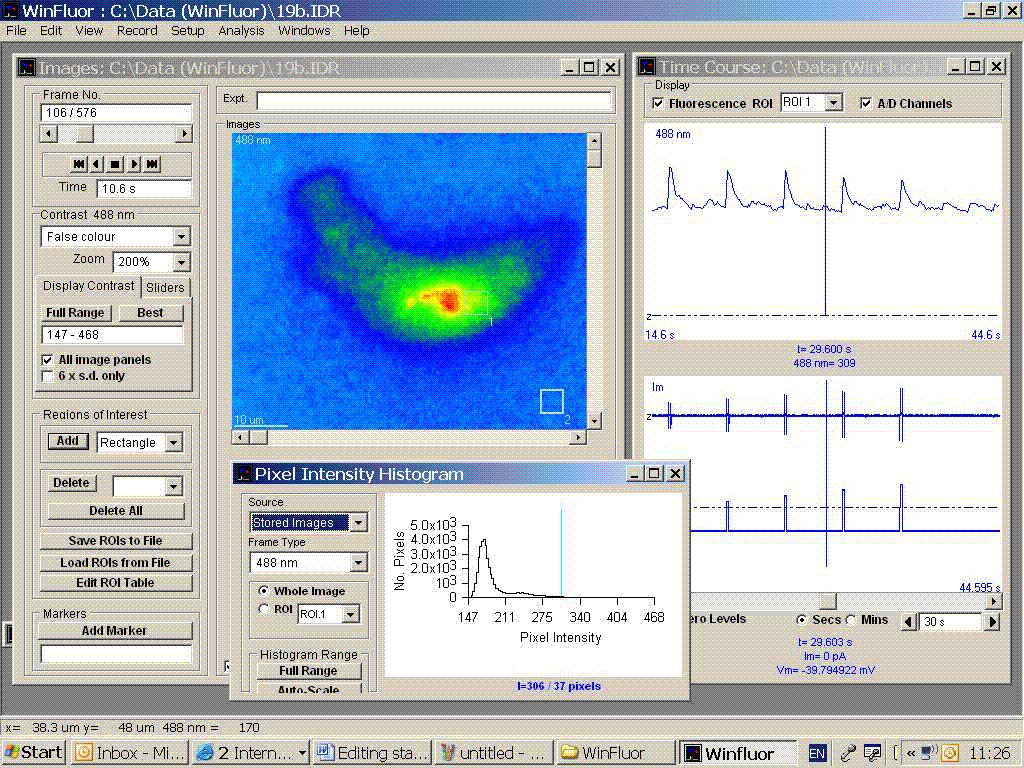Jump to last frame in playback controls
The width and height of the screenshot is (1024, 768).
click(152, 164)
